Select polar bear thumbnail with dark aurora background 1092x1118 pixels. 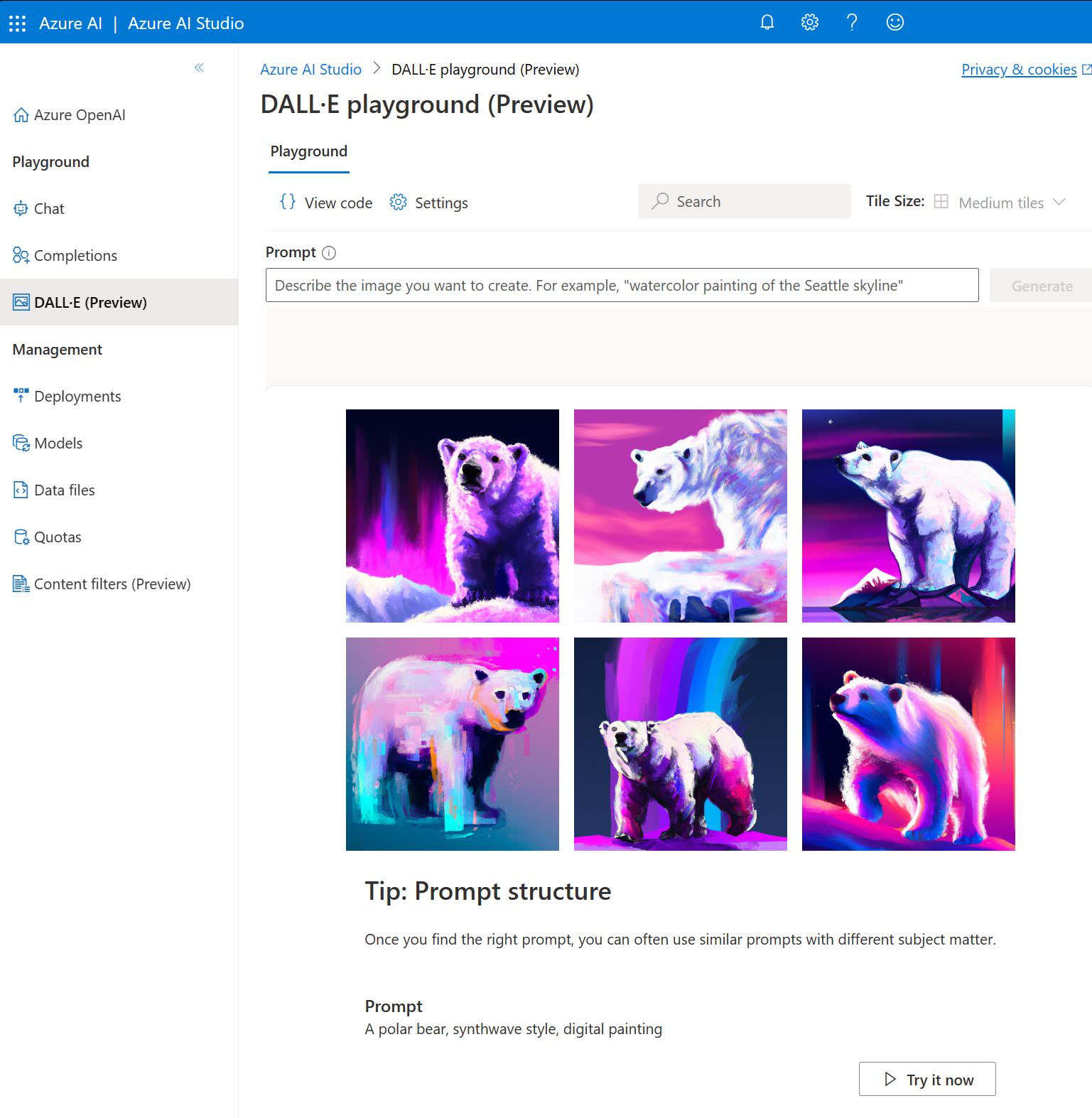[x=453, y=516]
